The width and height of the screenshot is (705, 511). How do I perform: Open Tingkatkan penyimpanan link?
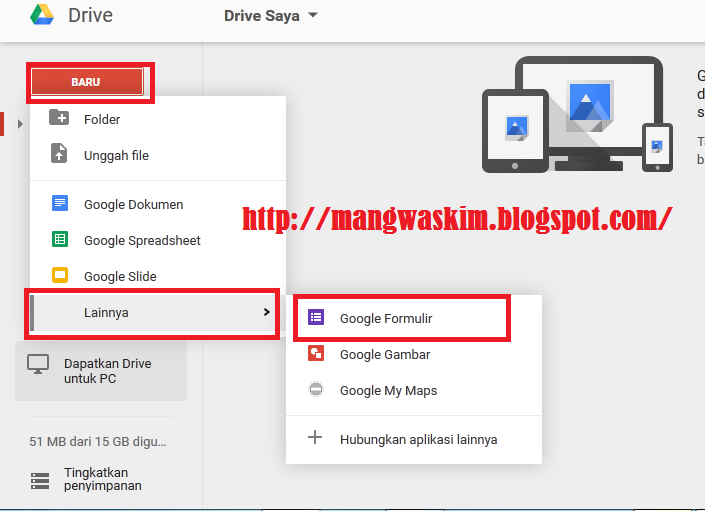[x=103, y=479]
